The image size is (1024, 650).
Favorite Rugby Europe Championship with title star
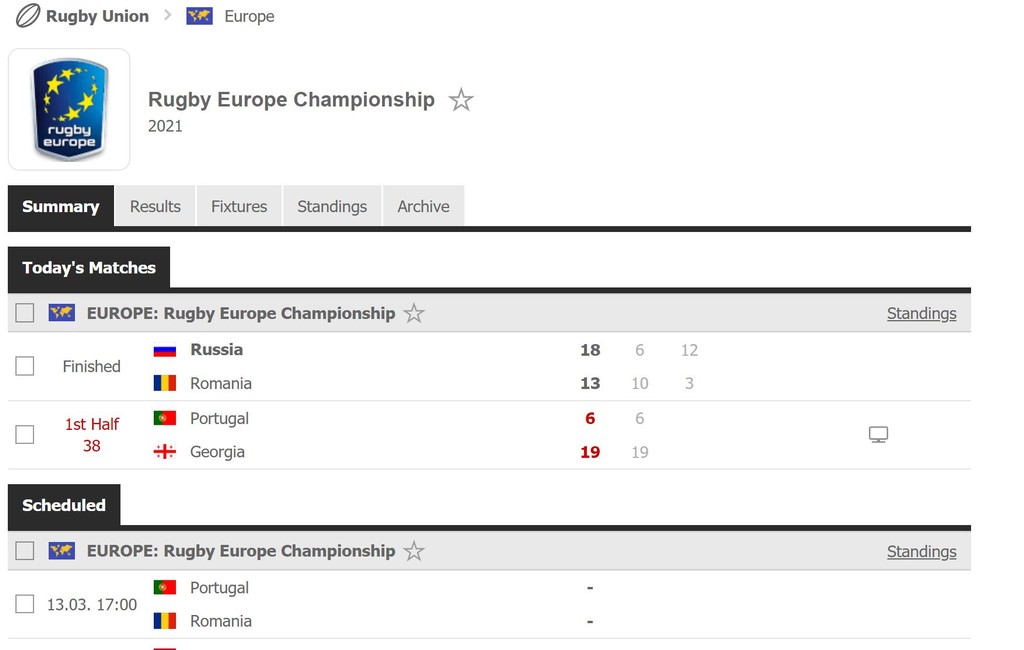tap(461, 100)
